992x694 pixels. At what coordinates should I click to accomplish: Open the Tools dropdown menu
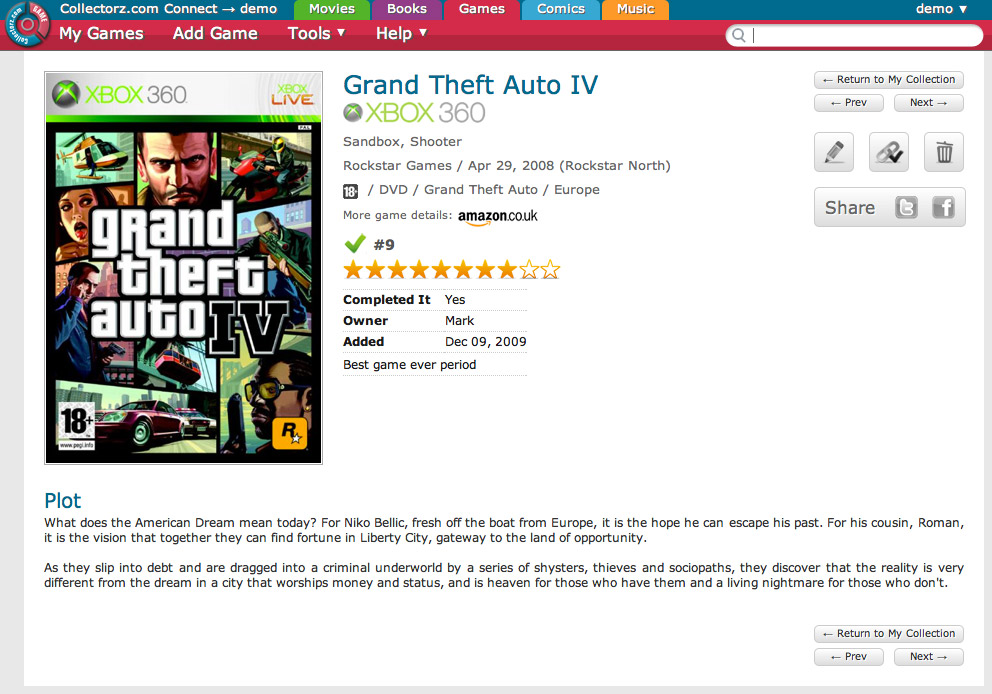point(316,33)
